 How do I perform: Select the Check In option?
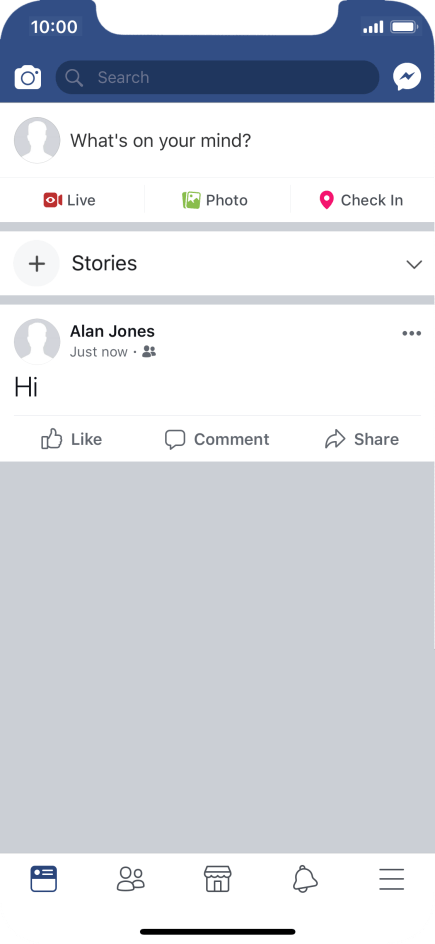pyautogui.click(x=361, y=200)
